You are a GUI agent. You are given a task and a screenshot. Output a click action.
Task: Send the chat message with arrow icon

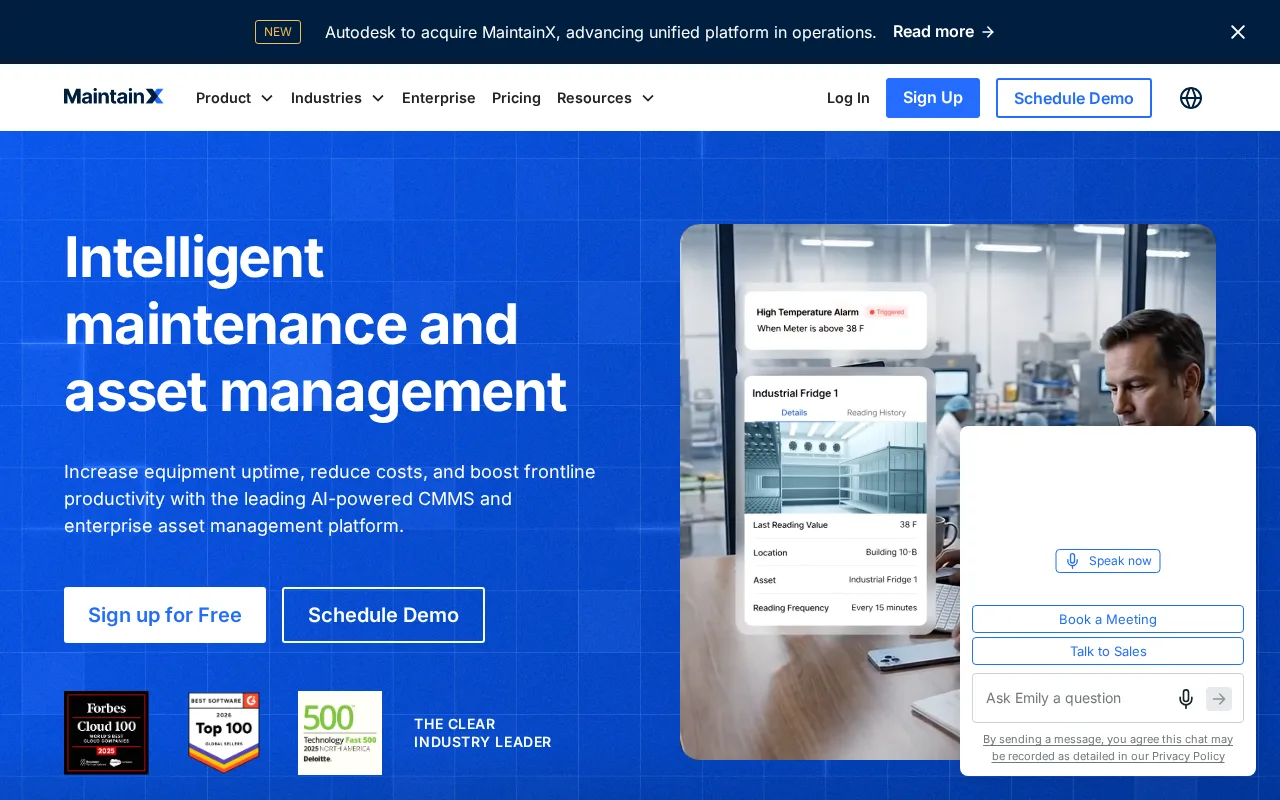[x=1219, y=699]
